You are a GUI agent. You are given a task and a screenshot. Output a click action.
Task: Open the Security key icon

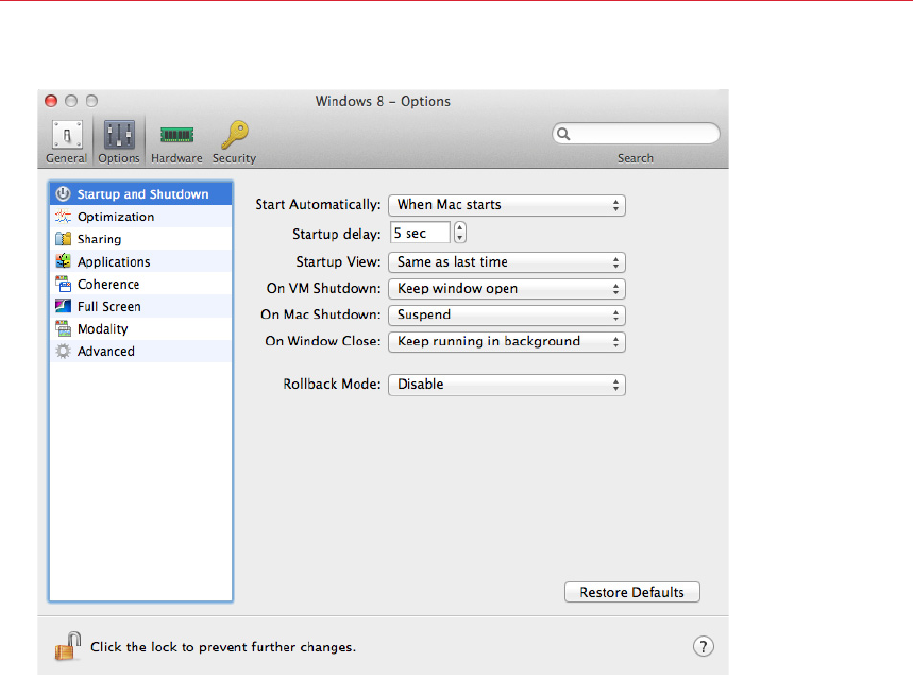235,135
